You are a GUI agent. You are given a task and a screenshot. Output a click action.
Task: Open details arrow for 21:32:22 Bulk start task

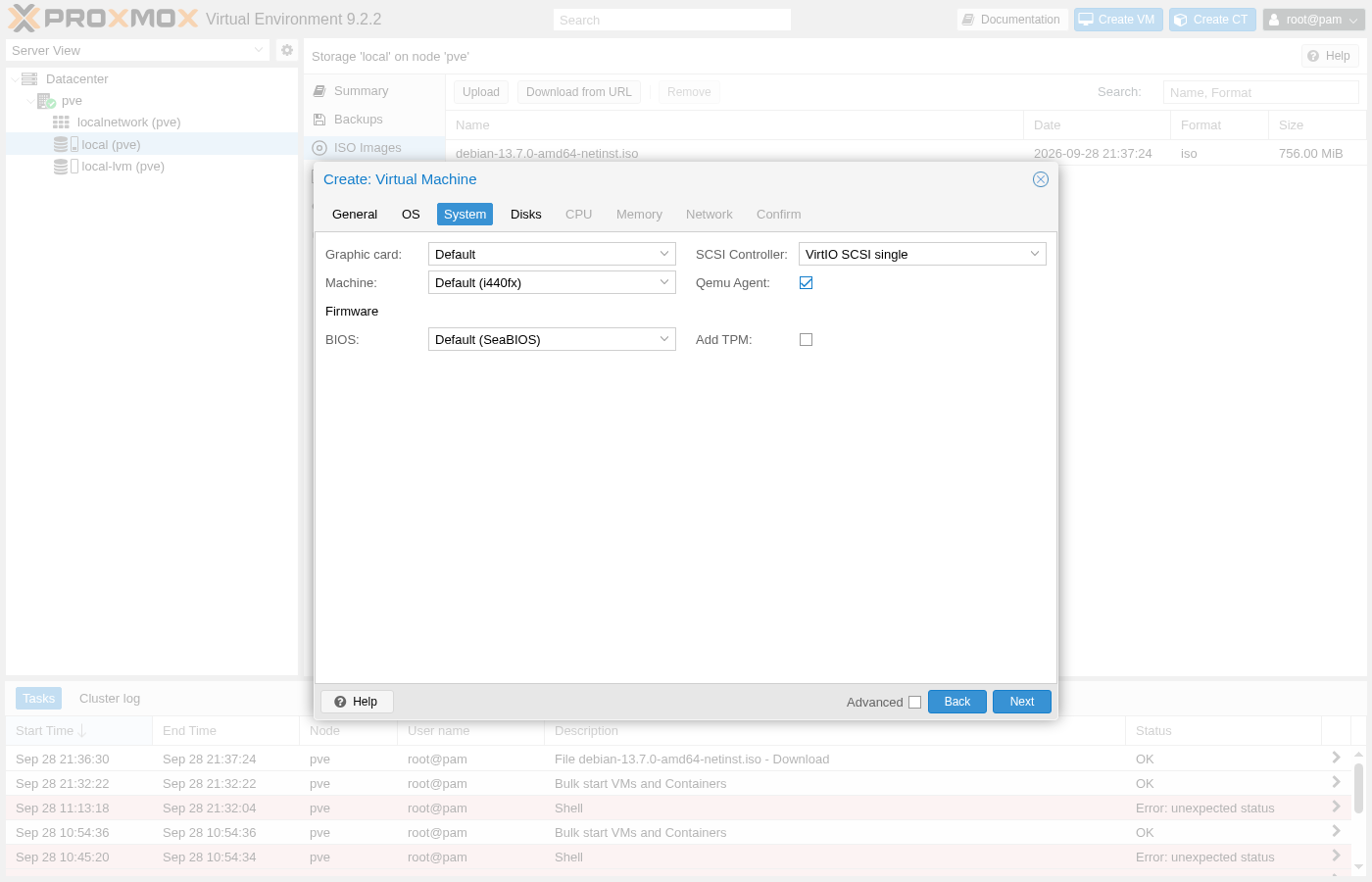(x=1336, y=782)
